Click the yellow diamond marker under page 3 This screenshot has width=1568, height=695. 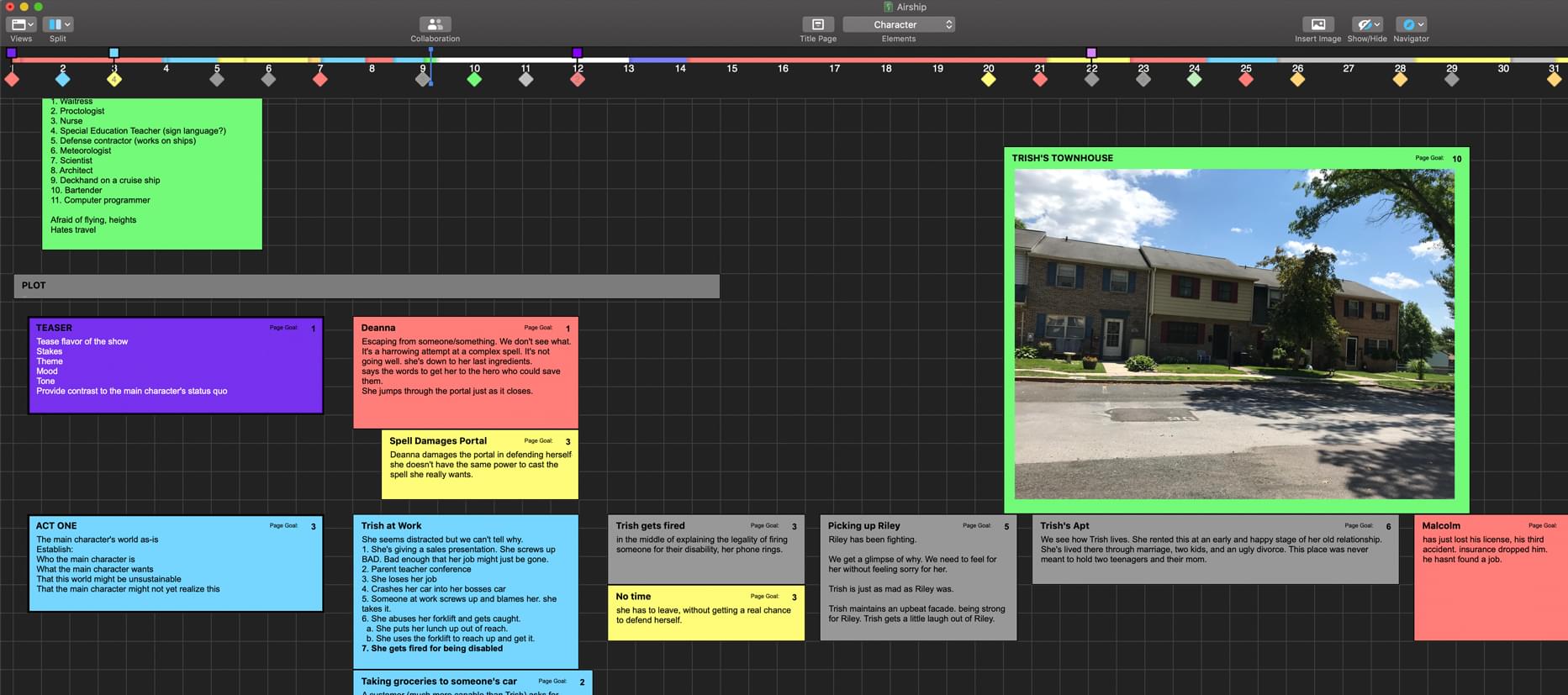point(114,80)
